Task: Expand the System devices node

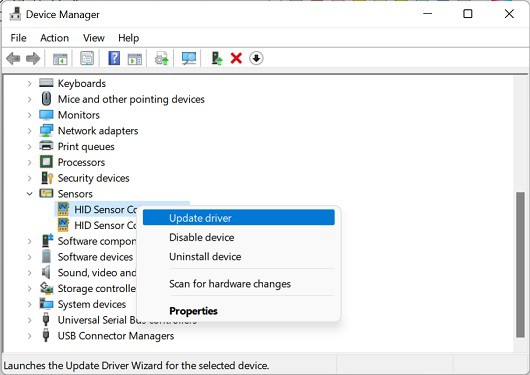Action: click(x=29, y=304)
